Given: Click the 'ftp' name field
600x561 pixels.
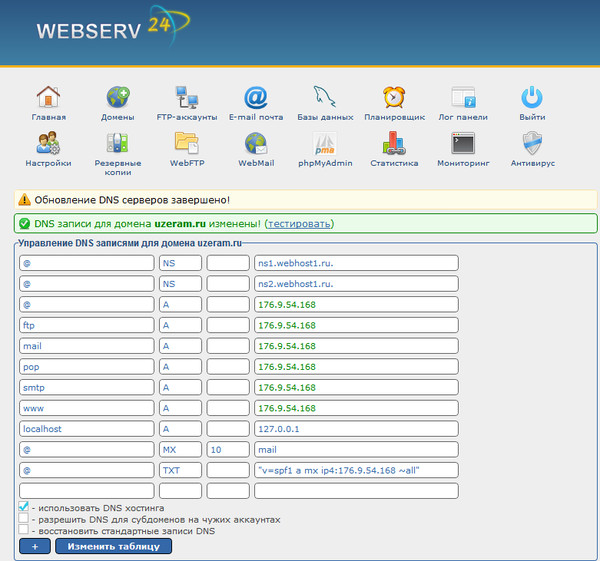Looking at the screenshot, I should [87, 325].
